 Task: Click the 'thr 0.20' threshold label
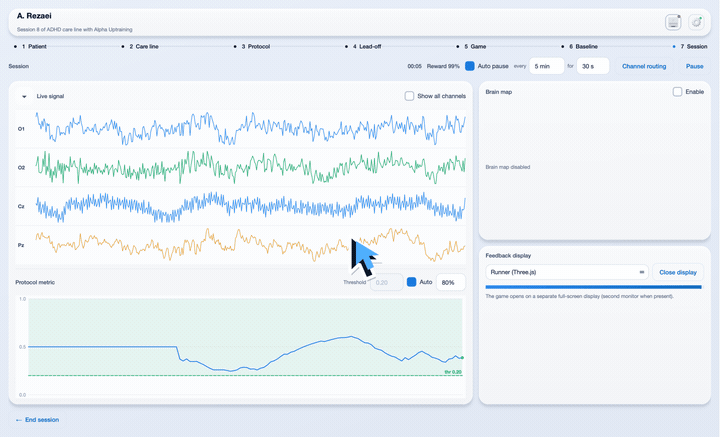[453, 372]
